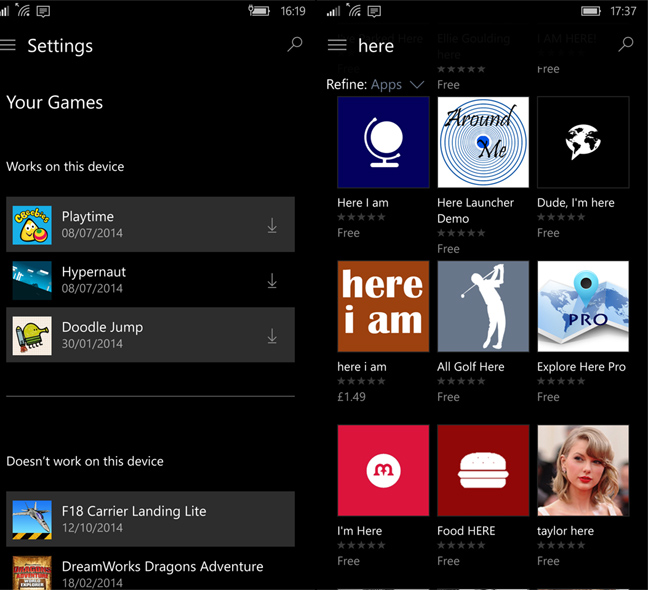Open 'Here I am' globe app tile
Image resolution: width=648 pixels, height=590 pixels.
click(383, 143)
